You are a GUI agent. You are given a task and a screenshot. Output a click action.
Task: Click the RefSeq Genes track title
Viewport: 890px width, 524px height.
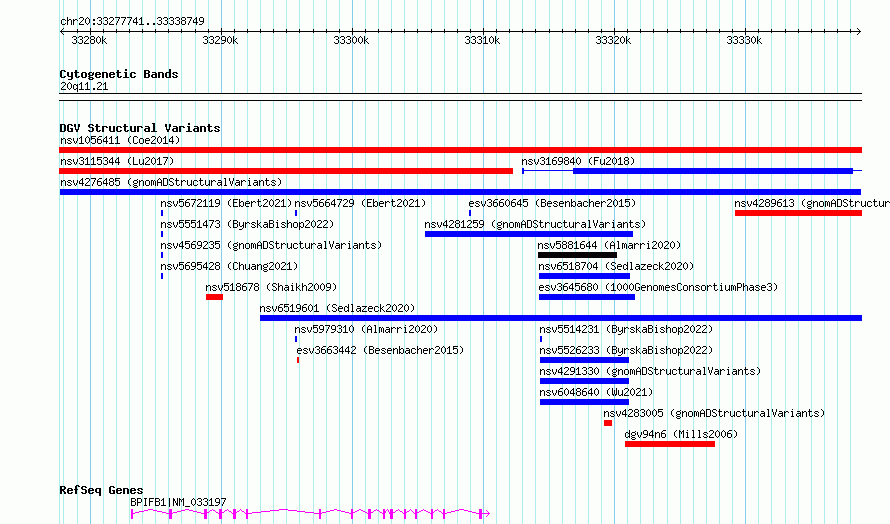pyautogui.click(x=101, y=490)
